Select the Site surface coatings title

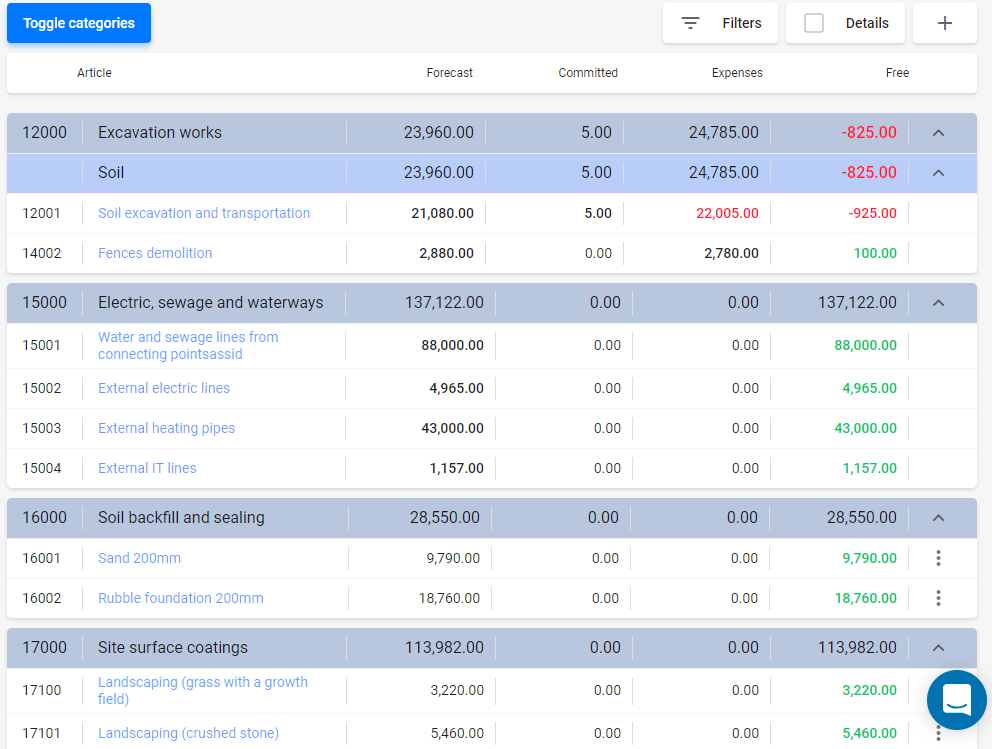(x=173, y=648)
